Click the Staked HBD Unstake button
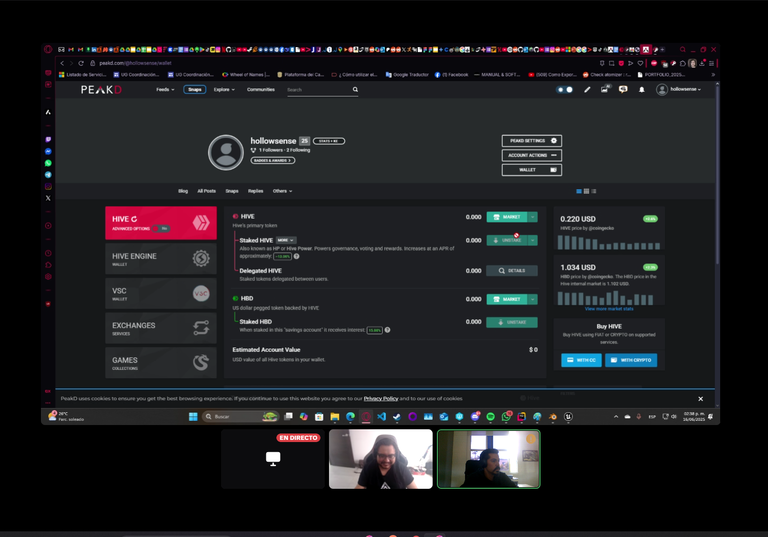The height and width of the screenshot is (537, 768). pyautogui.click(x=512, y=322)
